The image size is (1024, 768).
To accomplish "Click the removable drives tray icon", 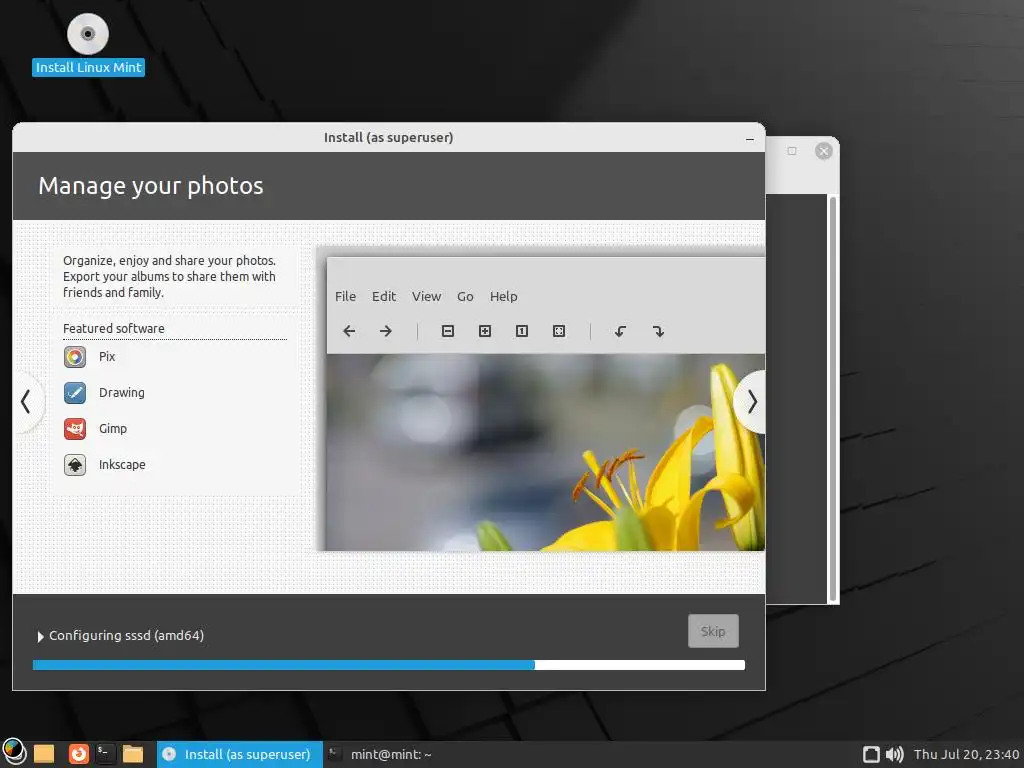I will pyautogui.click(x=871, y=754).
